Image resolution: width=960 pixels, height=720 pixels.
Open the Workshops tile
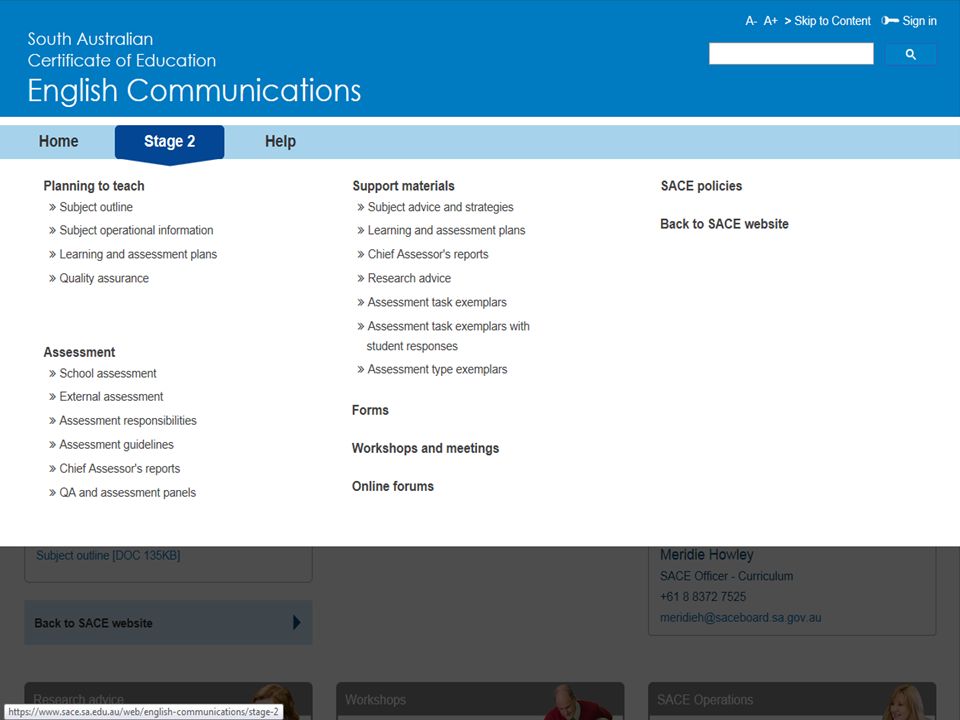pyautogui.click(x=480, y=700)
